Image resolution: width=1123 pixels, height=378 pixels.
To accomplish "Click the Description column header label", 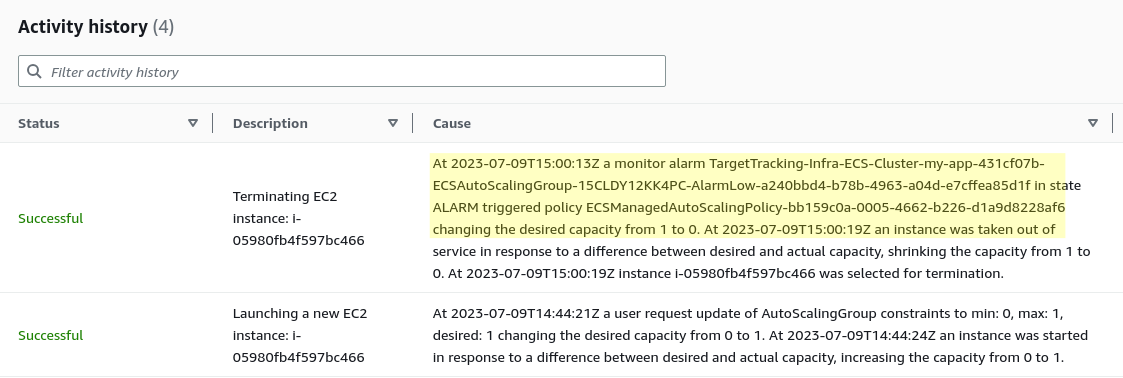I will [270, 123].
